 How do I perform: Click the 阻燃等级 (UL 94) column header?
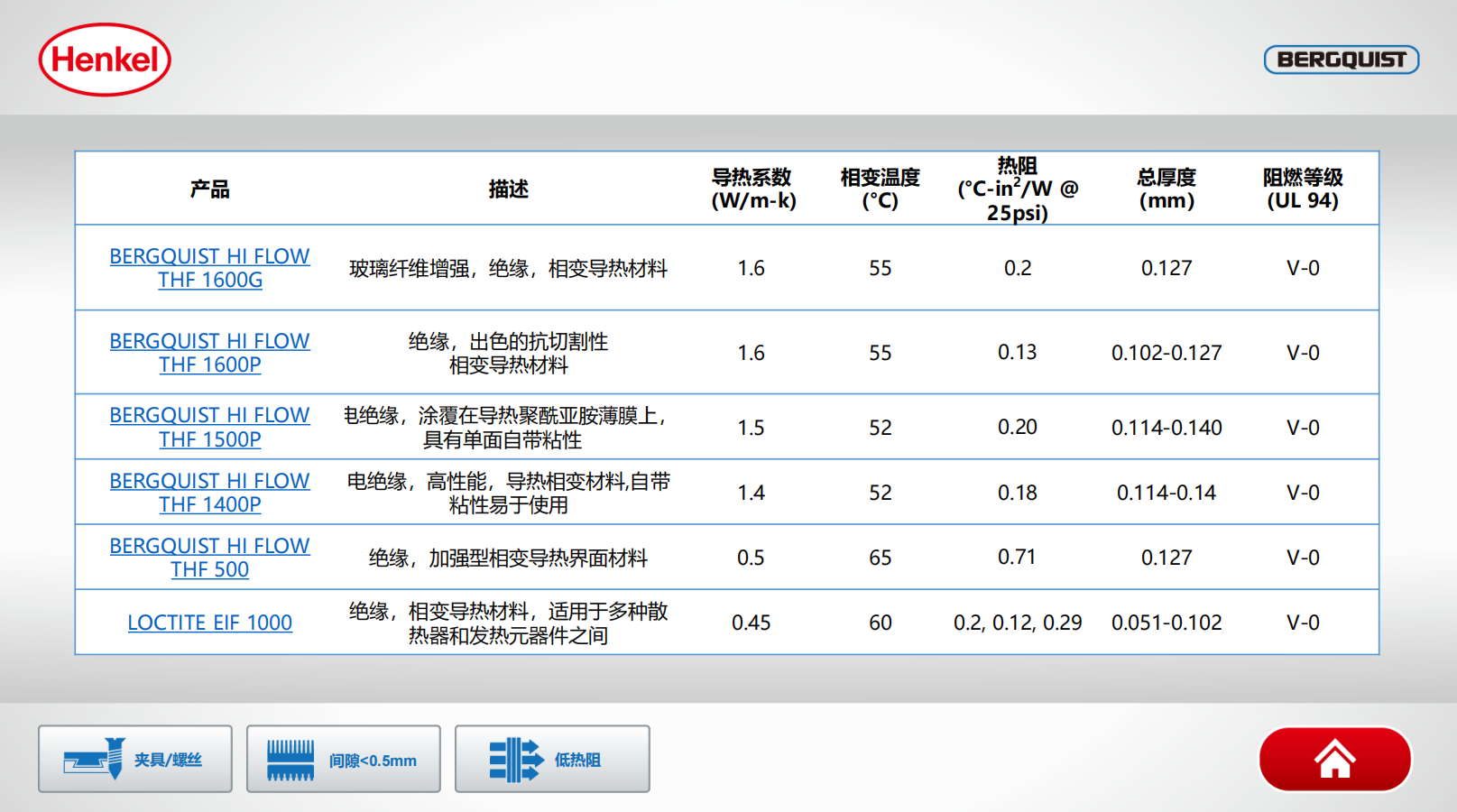[x=1302, y=189]
